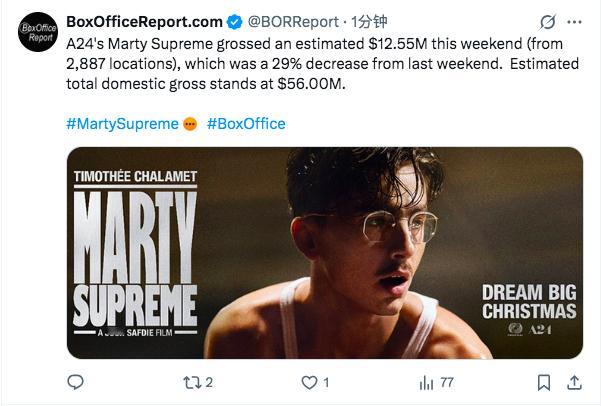Like the tweet with the heart icon
The image size is (601, 406).
[x=309, y=382]
